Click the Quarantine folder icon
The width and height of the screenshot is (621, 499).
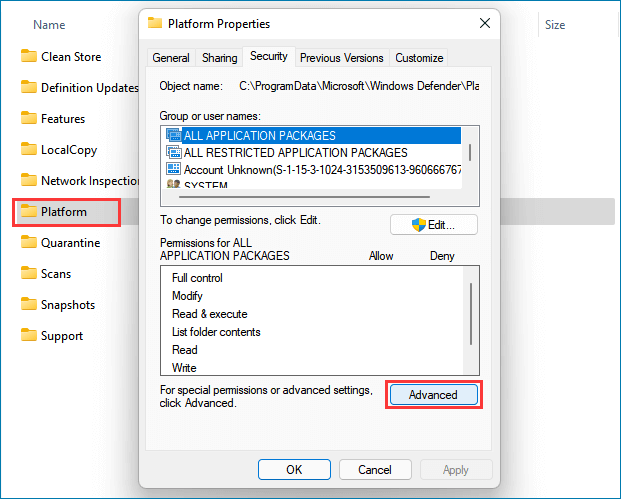[x=29, y=243]
